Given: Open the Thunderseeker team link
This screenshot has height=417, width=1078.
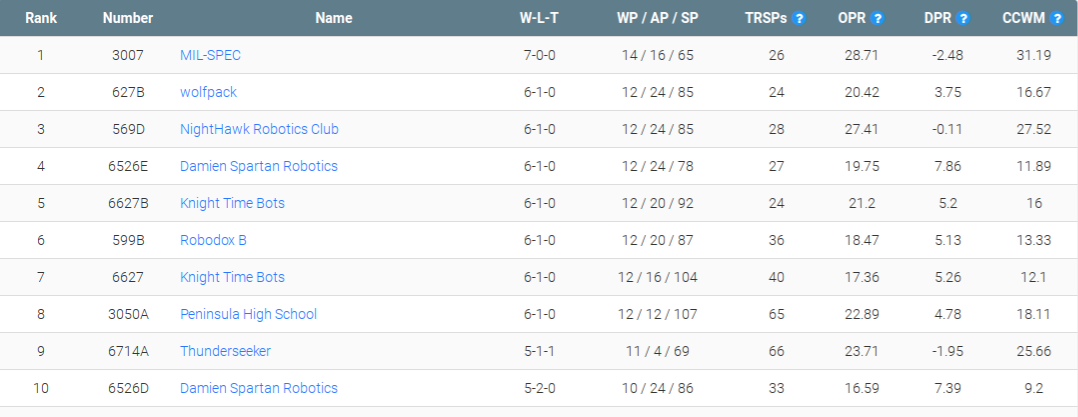Looking at the screenshot, I should (x=226, y=352).
